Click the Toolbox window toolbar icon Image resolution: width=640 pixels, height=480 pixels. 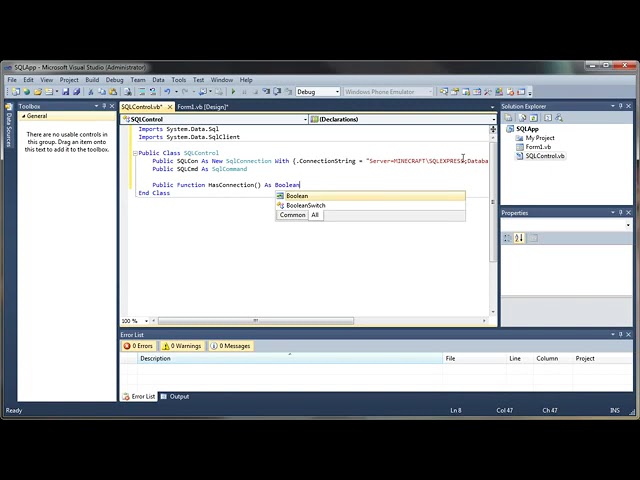pos(488,91)
